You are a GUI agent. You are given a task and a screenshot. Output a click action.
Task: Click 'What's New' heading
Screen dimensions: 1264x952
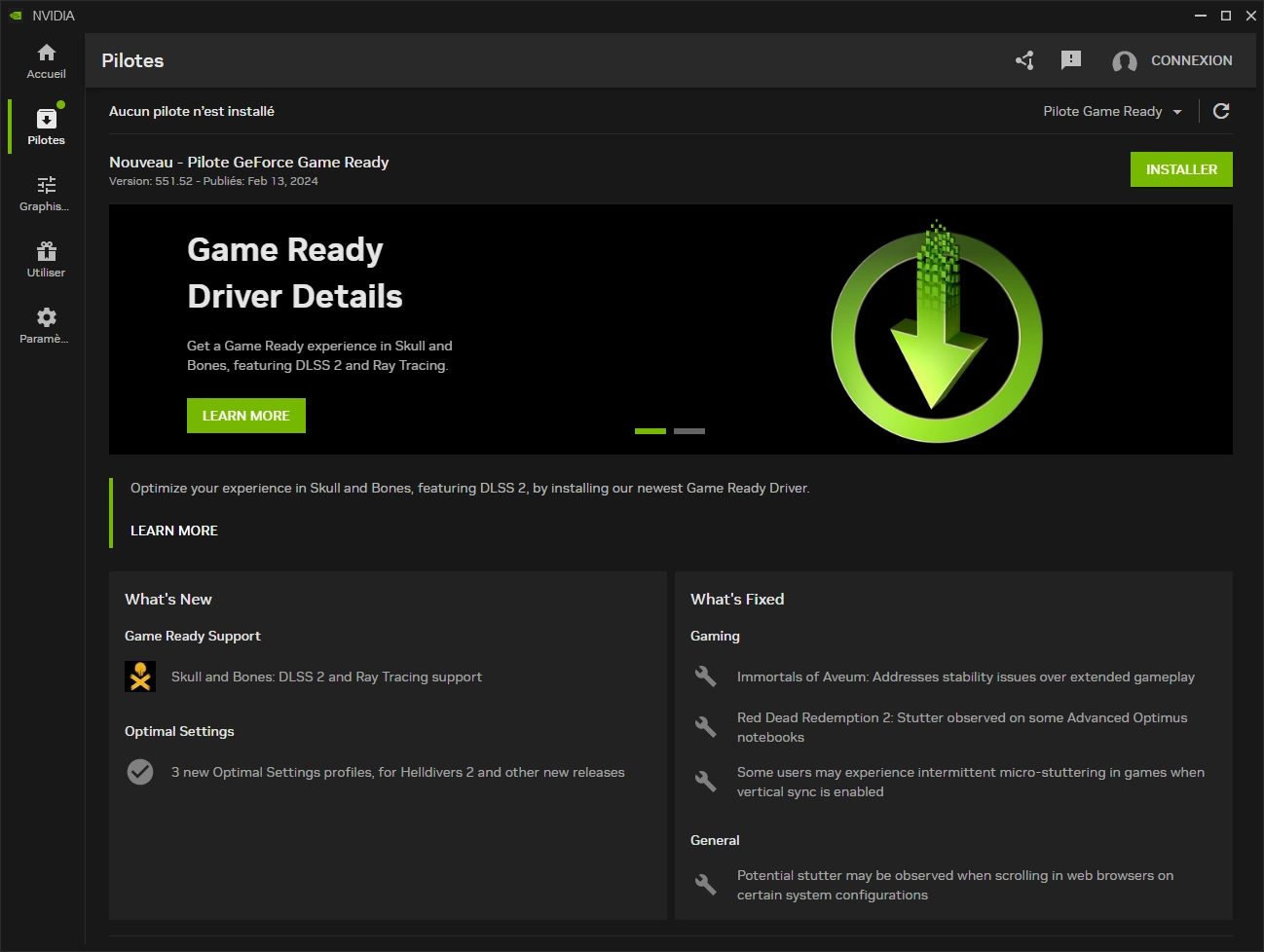(x=168, y=599)
